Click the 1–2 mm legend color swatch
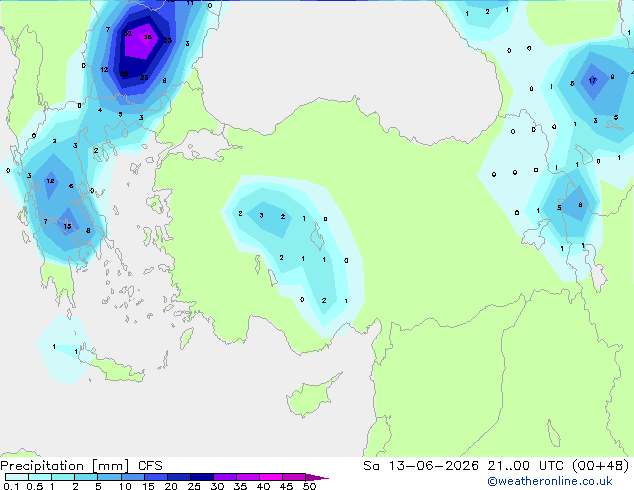 coord(63,477)
